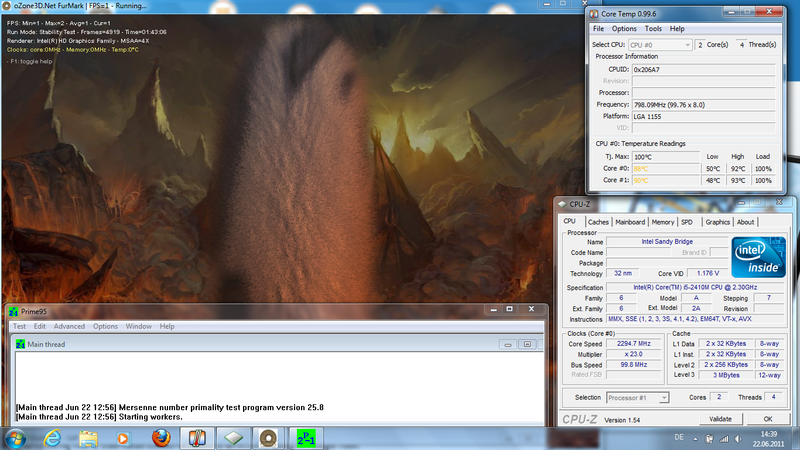Screen dimensions: 800x450
Task: Switch to Prime95 green taskbar icon
Action: (x=306, y=438)
